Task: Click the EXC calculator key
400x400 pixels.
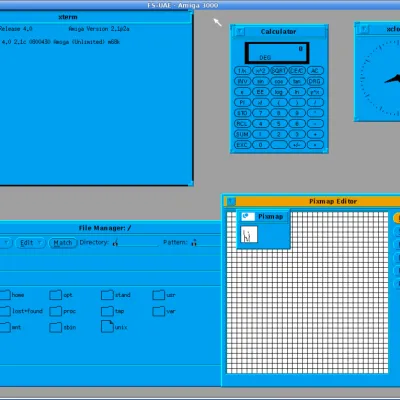Action: point(242,145)
